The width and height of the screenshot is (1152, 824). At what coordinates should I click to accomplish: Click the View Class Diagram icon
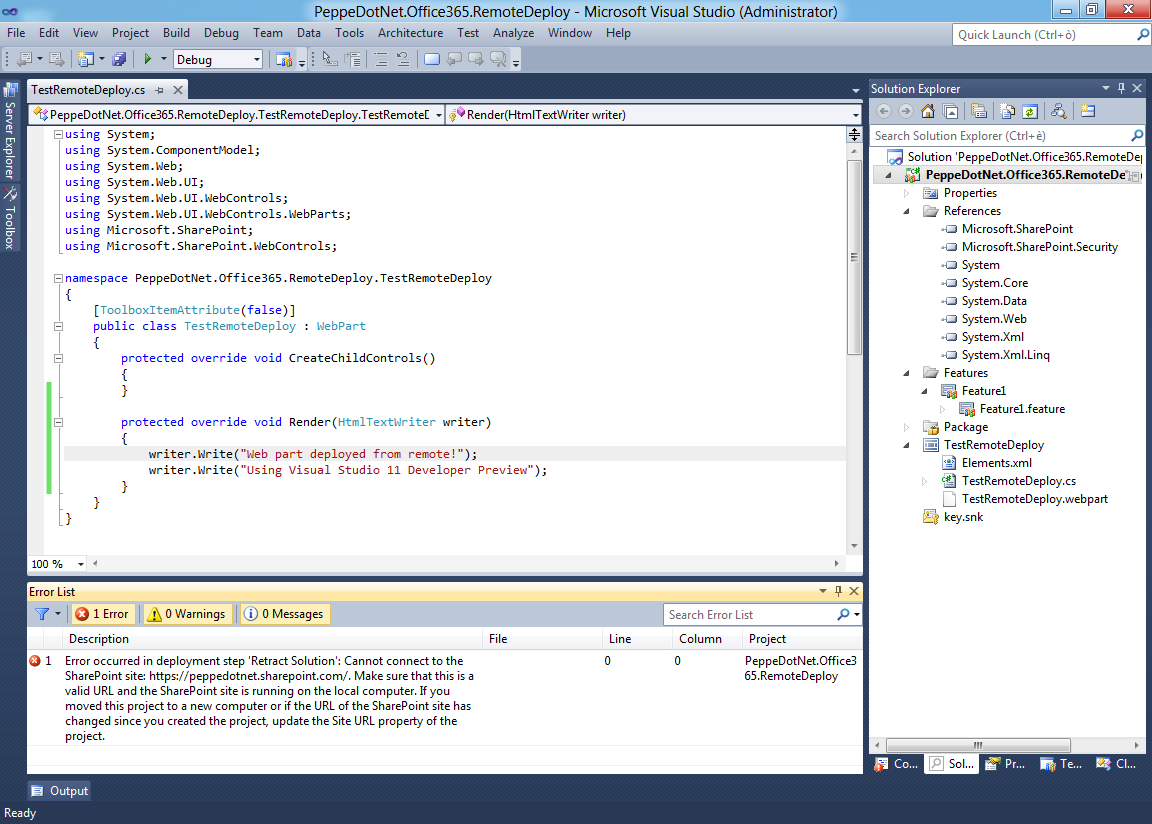point(1059,112)
